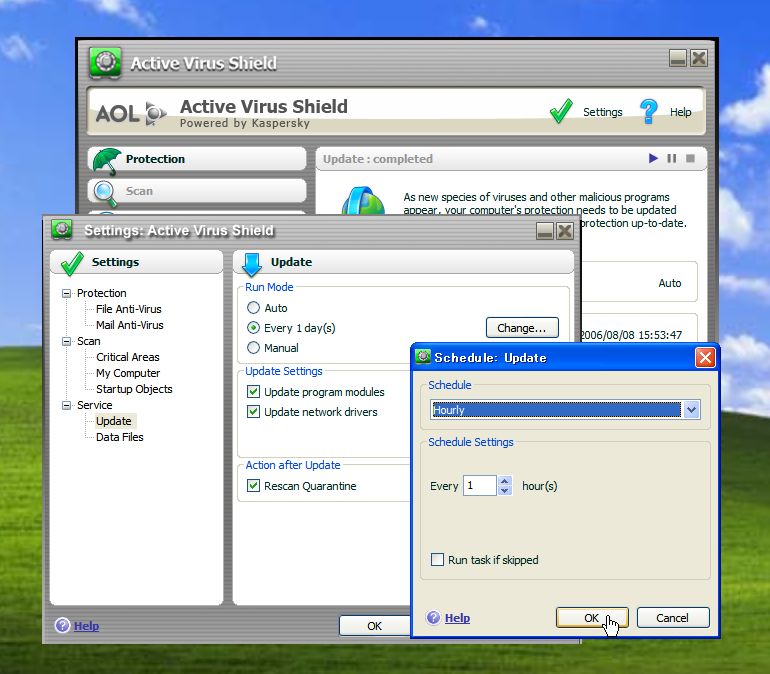Screen dimensions: 770x674
Task: Open the Protection tab in main window
Action: point(197,159)
